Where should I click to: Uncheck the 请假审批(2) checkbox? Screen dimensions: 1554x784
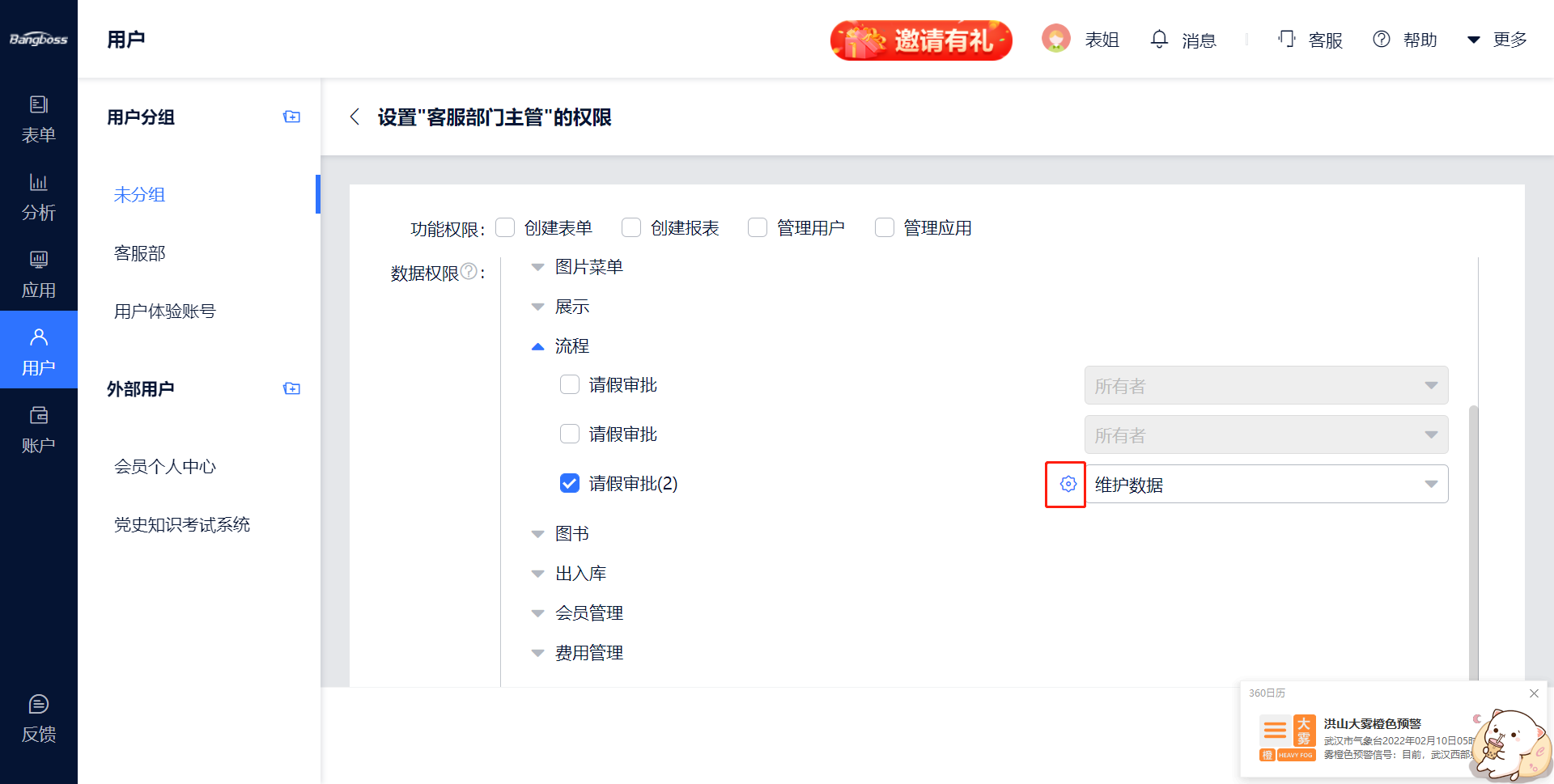pos(570,483)
